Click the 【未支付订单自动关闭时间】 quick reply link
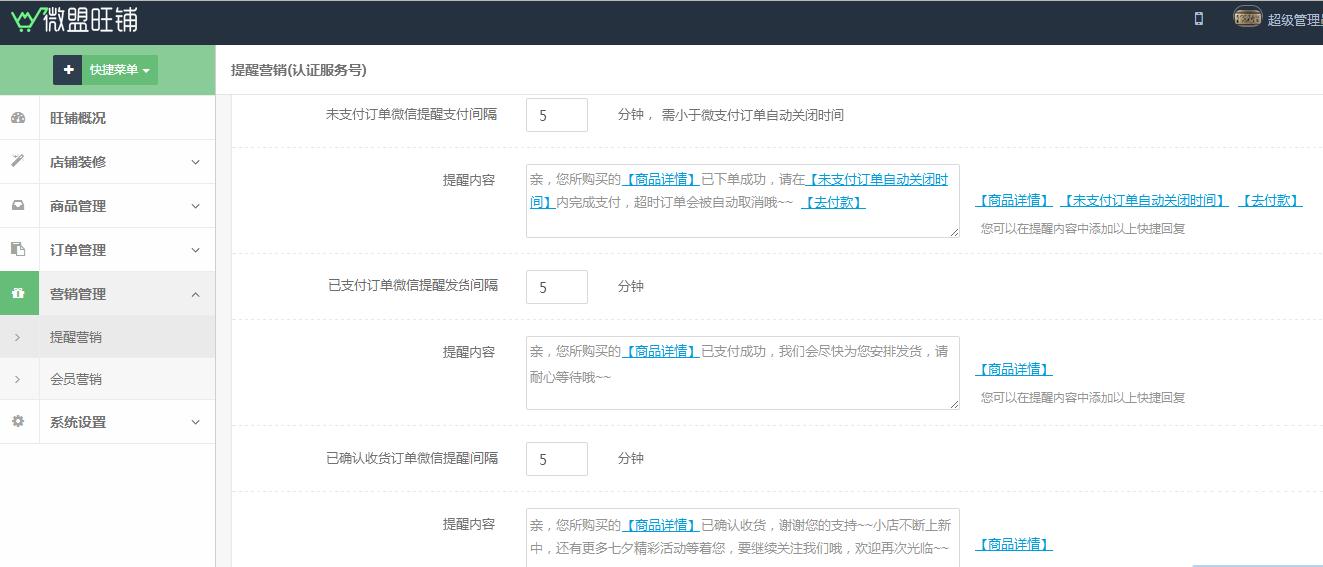 click(x=1144, y=201)
